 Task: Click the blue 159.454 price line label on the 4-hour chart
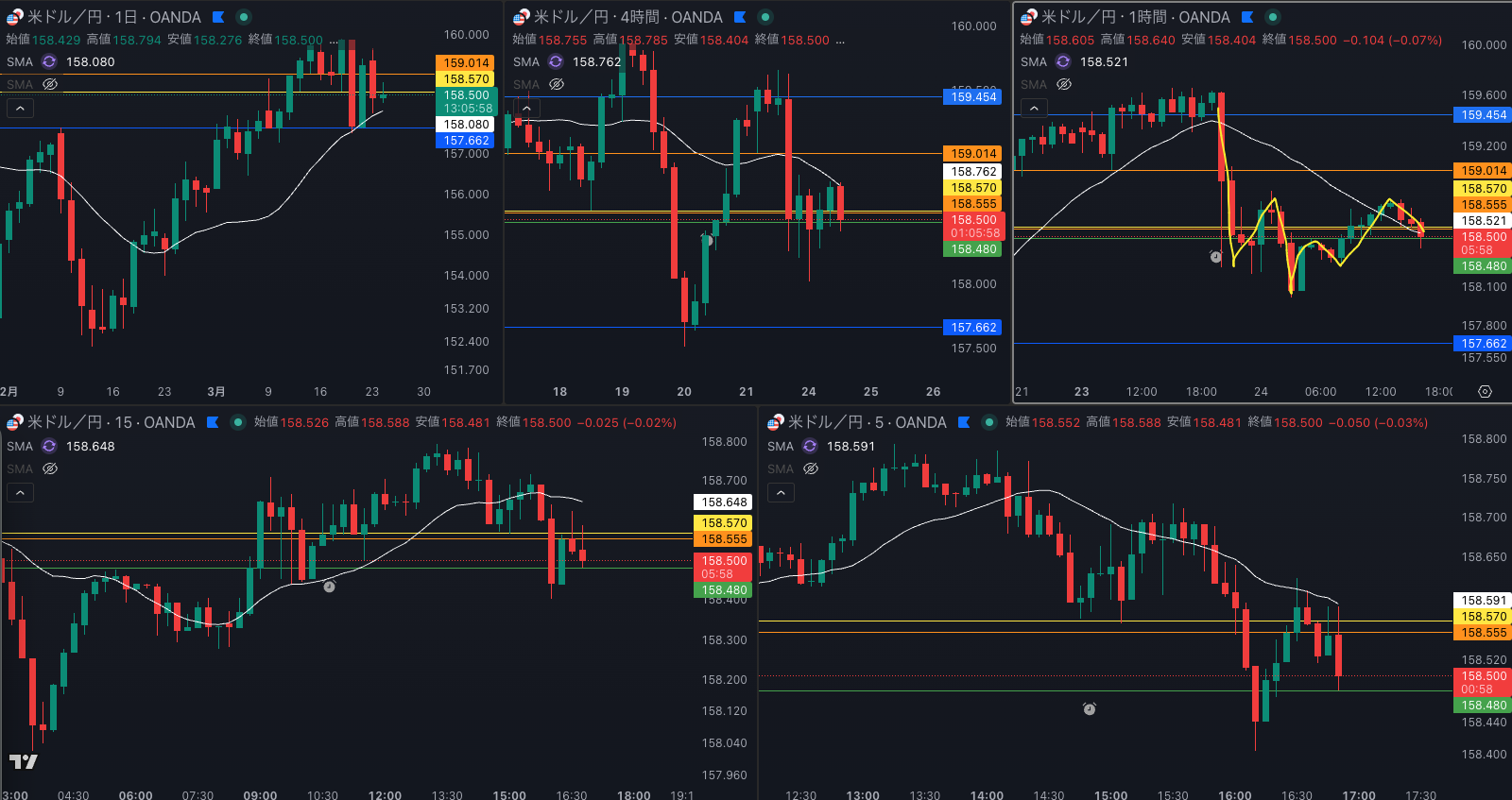coord(973,96)
